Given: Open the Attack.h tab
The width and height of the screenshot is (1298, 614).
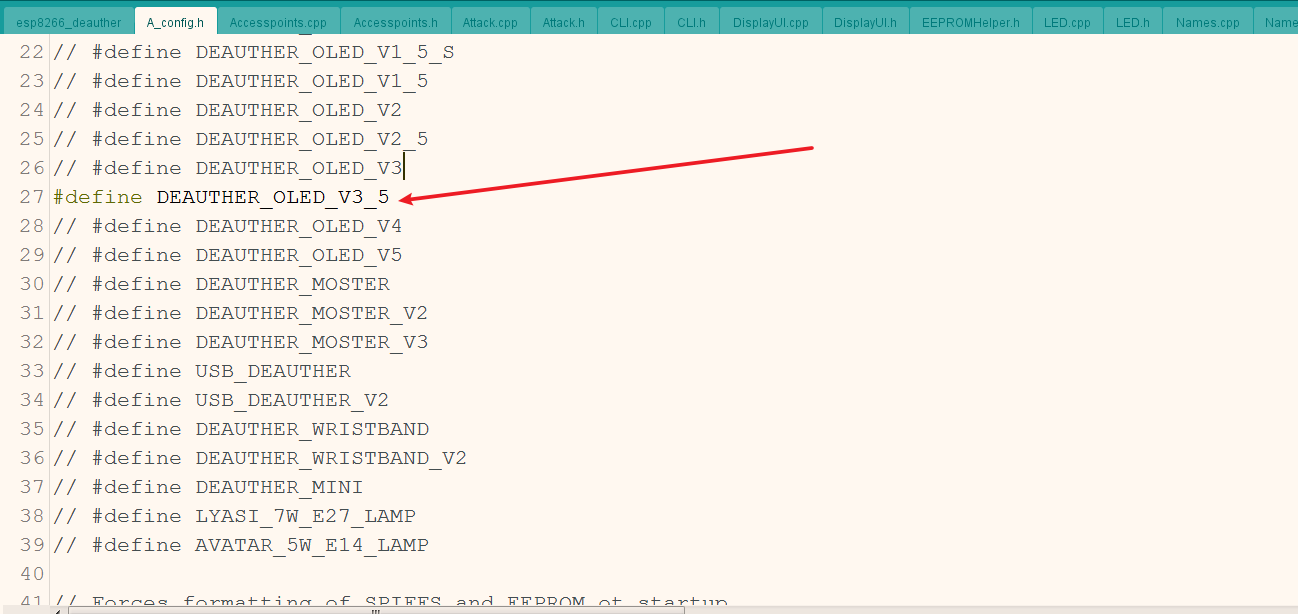Looking at the screenshot, I should click(563, 19).
